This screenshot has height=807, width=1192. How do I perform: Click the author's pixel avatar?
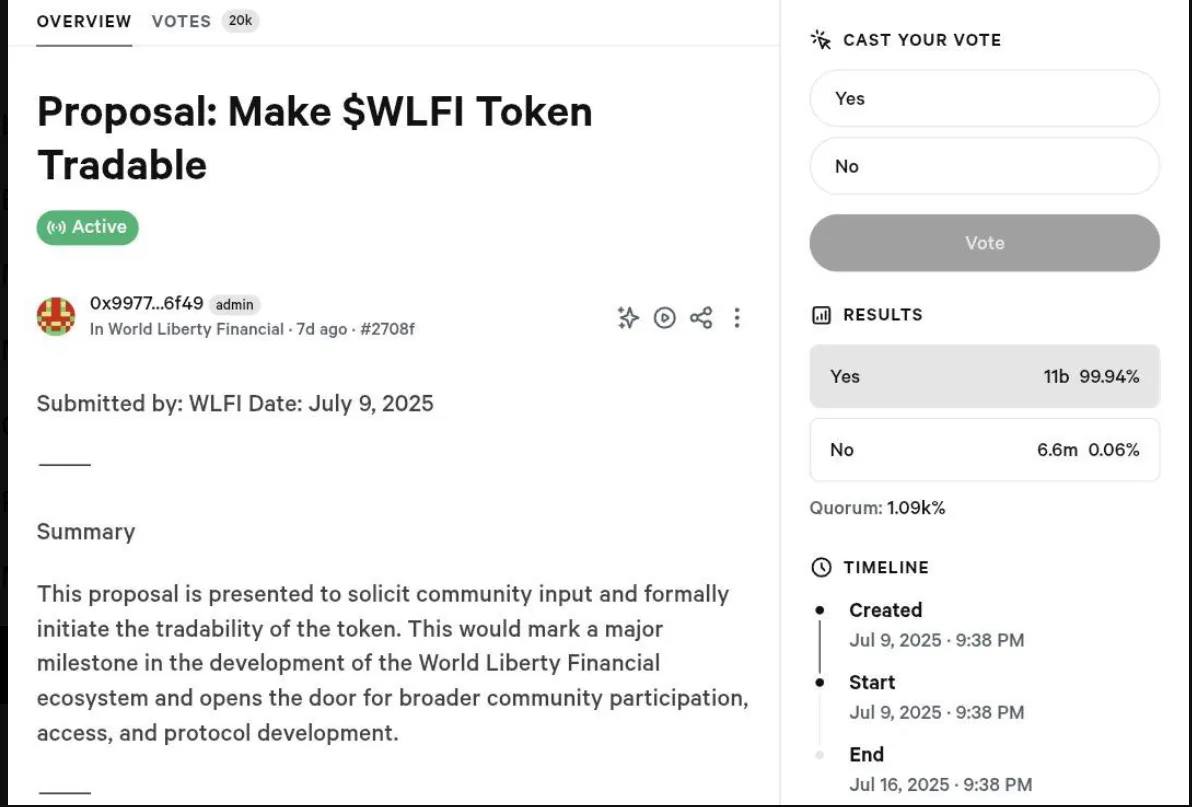point(56,316)
